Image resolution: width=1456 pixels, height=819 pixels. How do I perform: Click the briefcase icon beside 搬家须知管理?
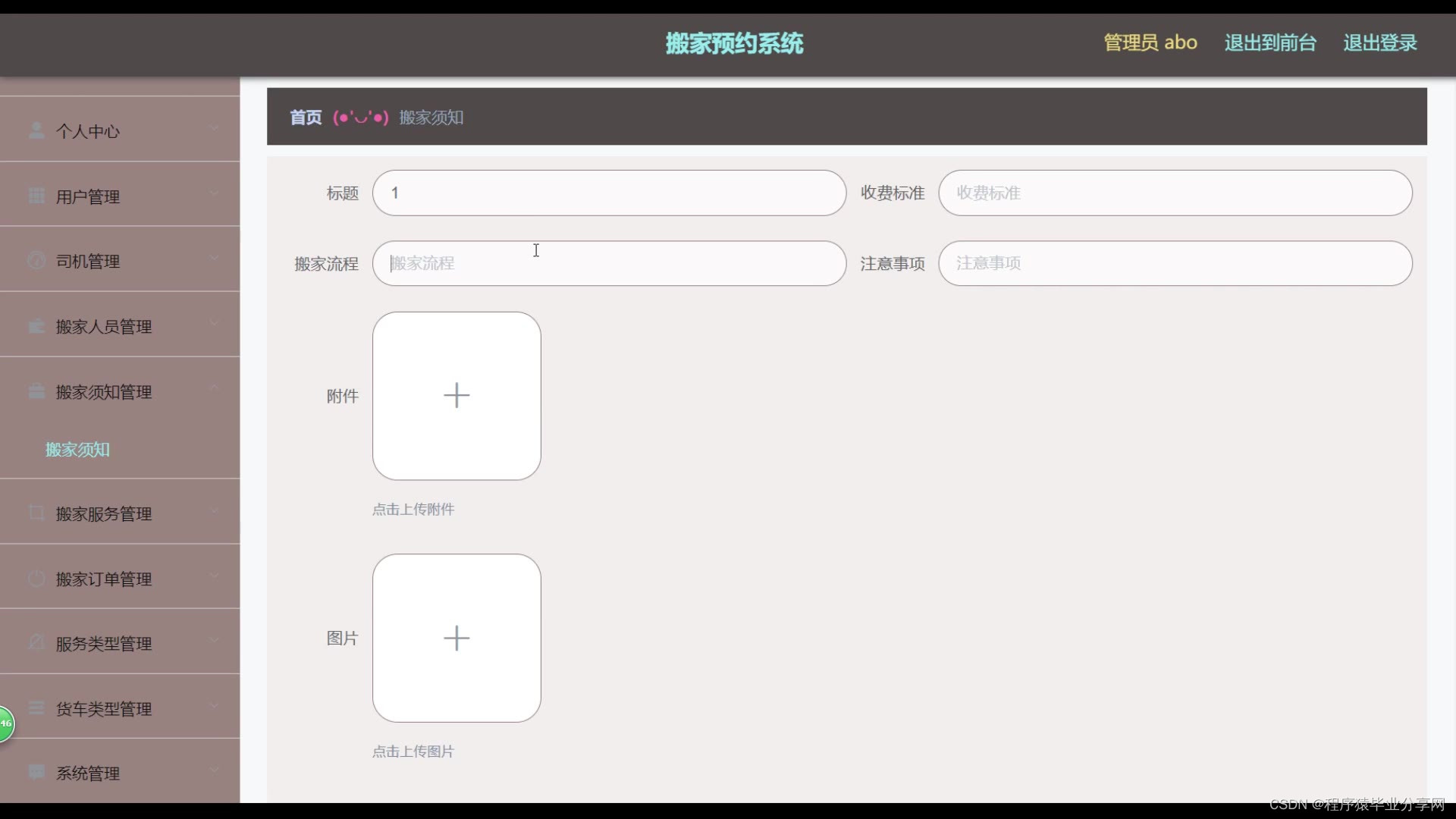[x=36, y=391]
